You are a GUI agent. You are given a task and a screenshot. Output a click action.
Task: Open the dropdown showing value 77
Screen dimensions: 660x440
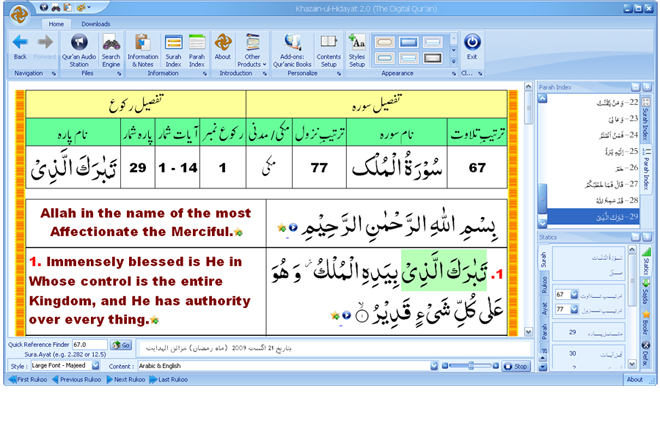(574, 309)
